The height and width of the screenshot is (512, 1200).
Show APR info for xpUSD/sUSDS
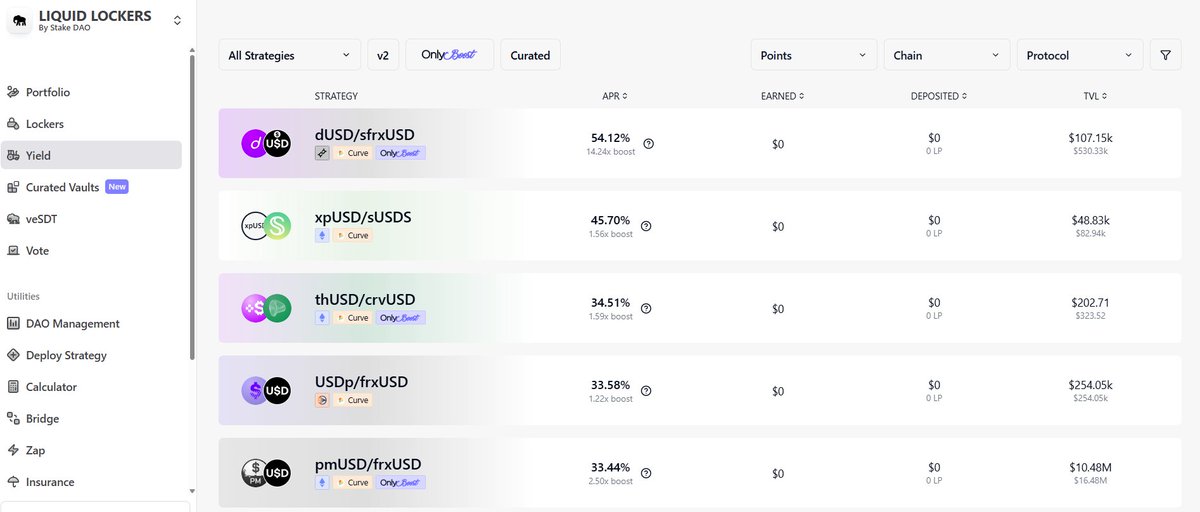click(648, 226)
